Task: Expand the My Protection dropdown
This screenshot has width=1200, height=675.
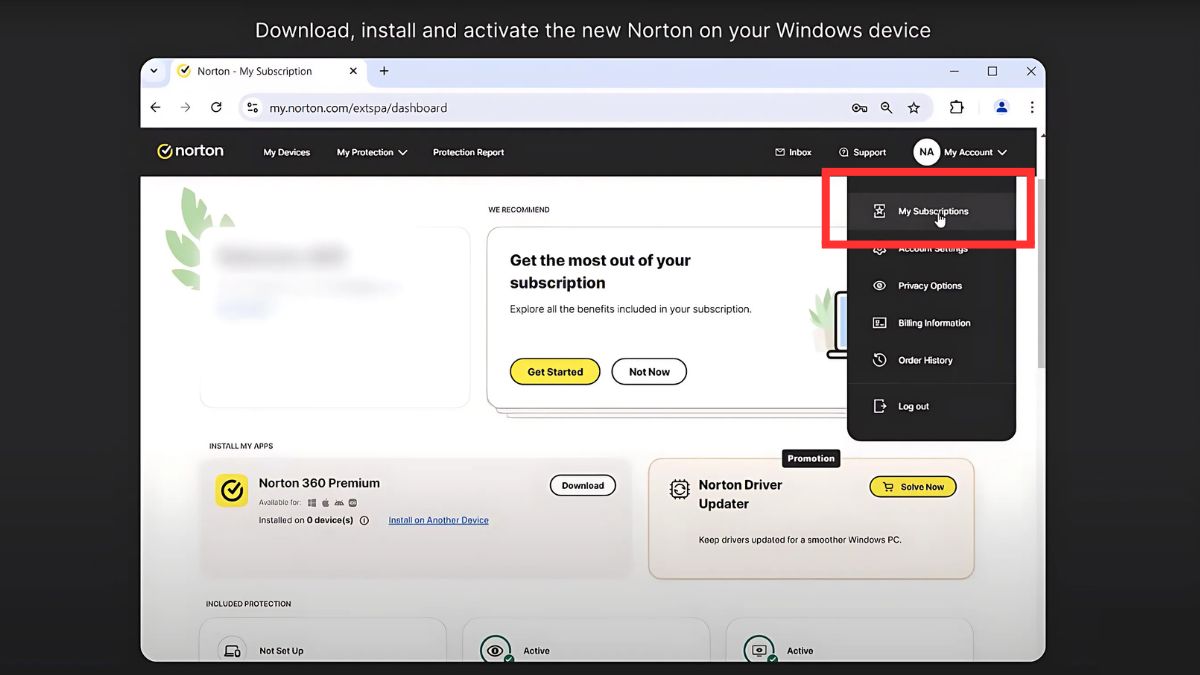Action: 372,152
